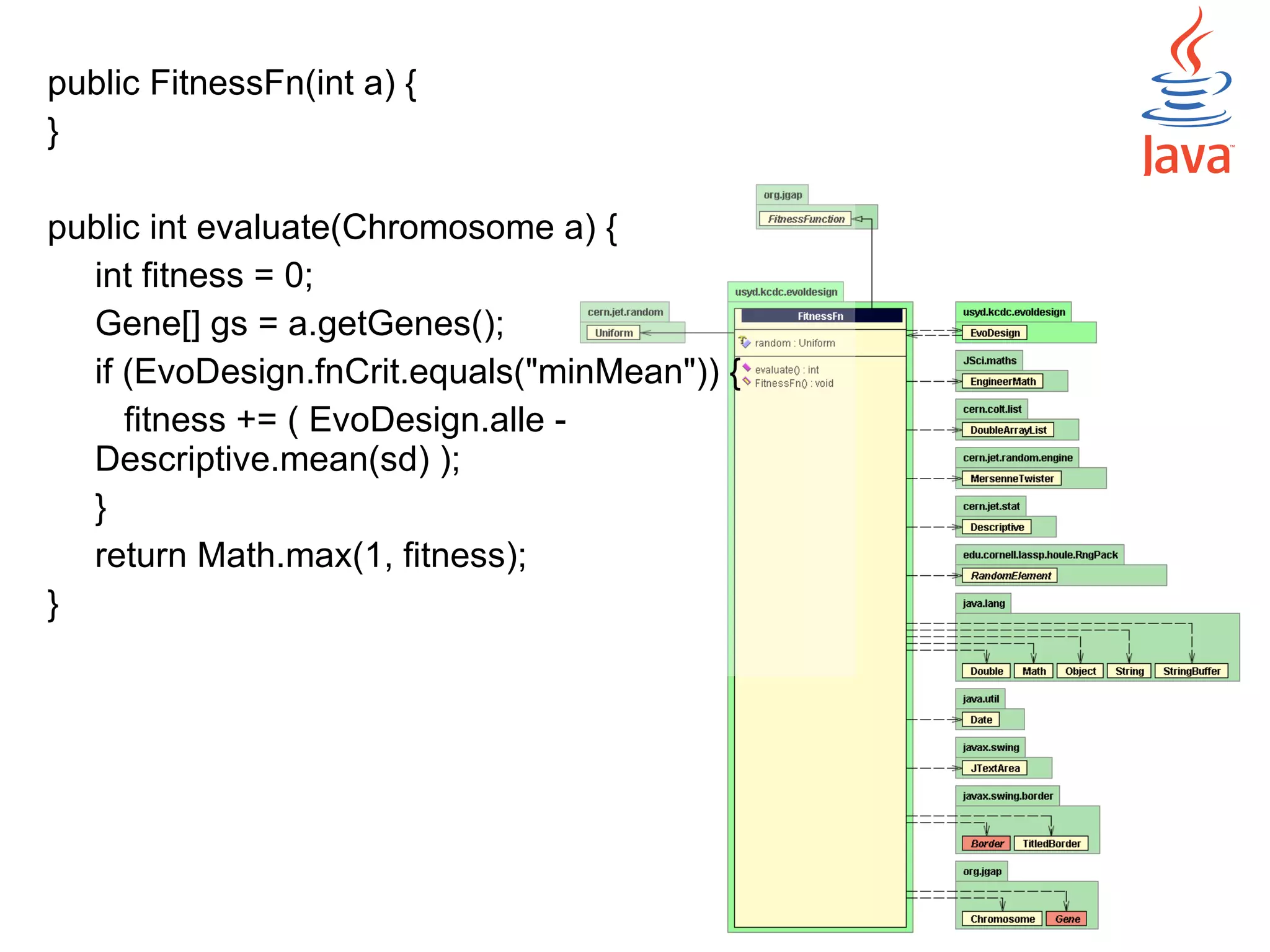Select the MersenneTwister class box
The image size is (1270, 952).
click(1011, 478)
